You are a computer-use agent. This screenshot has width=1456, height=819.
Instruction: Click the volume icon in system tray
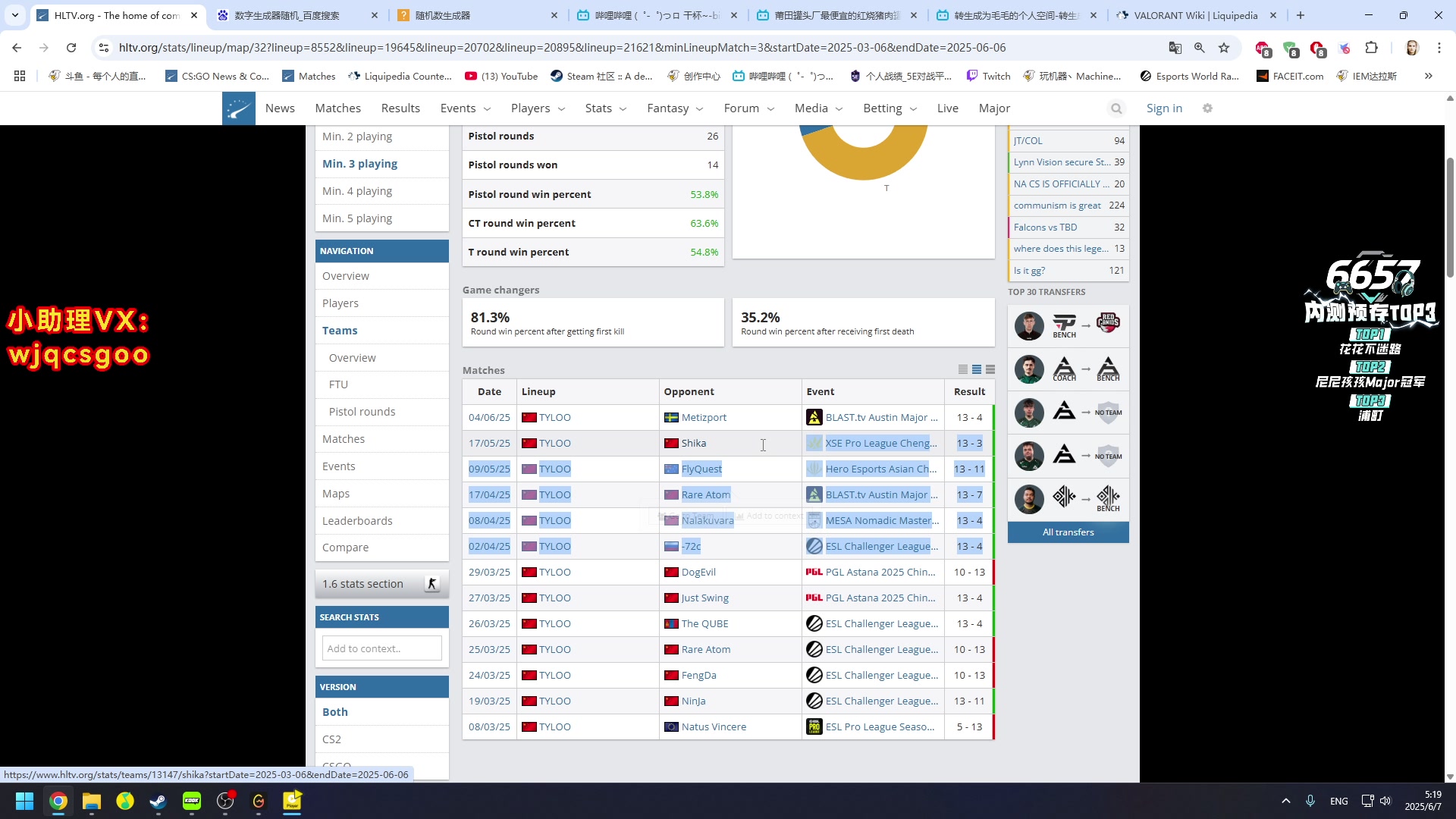[x=1385, y=801]
